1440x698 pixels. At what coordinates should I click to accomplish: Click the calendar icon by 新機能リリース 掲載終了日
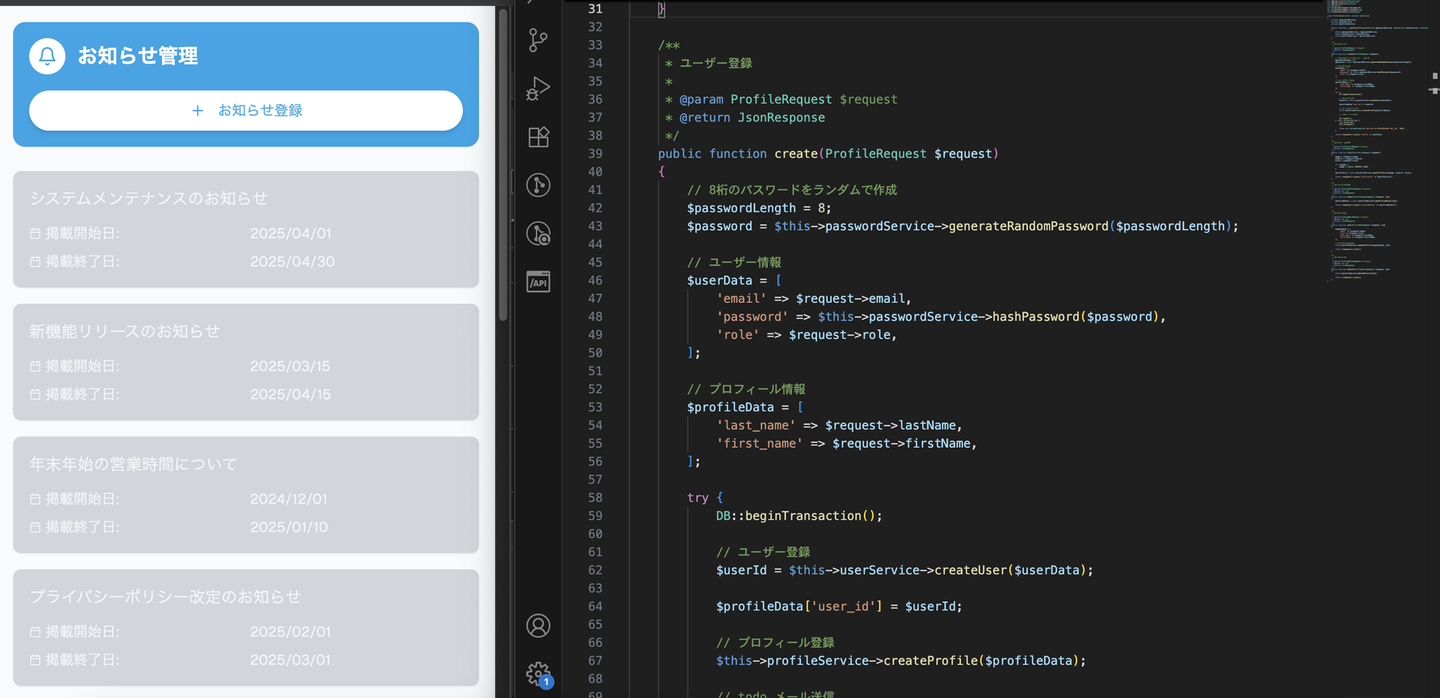pyautogui.click(x=35, y=395)
